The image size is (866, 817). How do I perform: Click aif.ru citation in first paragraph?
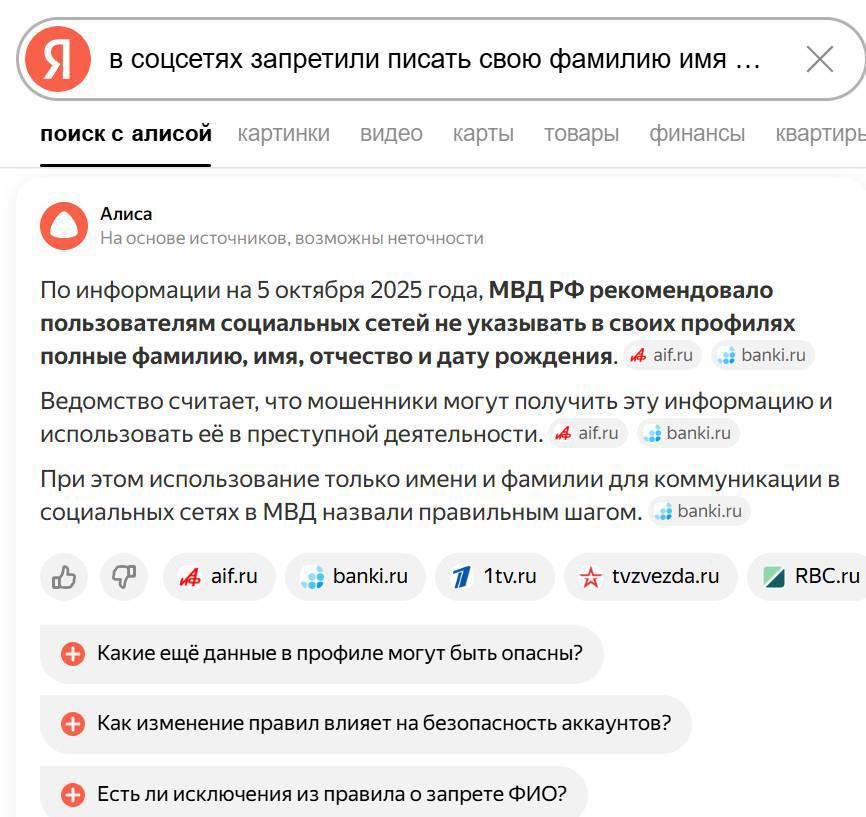pyautogui.click(x=662, y=355)
